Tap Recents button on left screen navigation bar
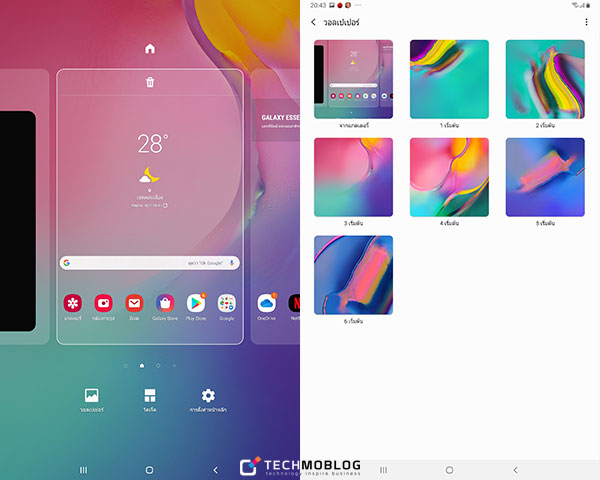 click(x=83, y=470)
